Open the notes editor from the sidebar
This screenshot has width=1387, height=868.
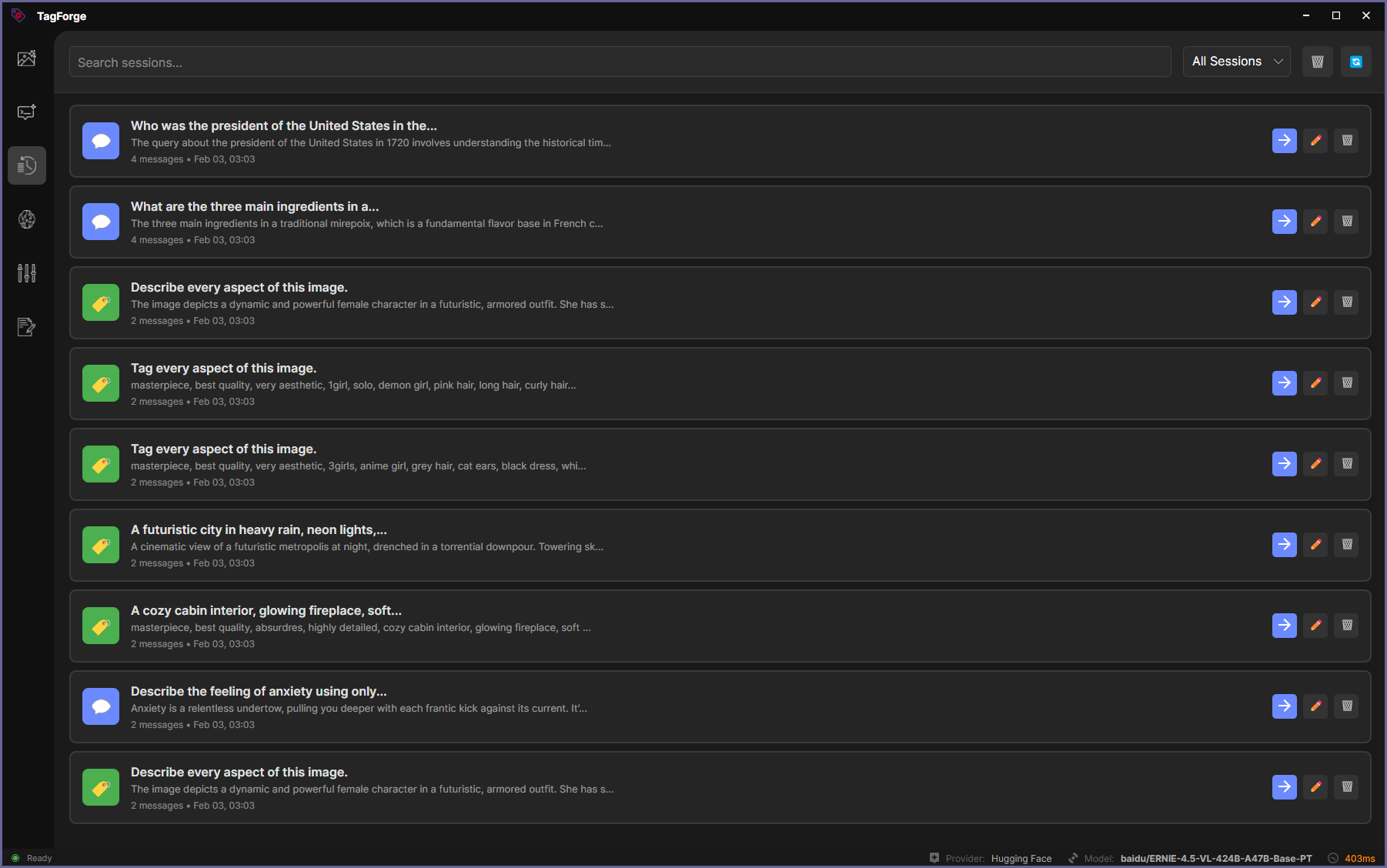click(27, 326)
